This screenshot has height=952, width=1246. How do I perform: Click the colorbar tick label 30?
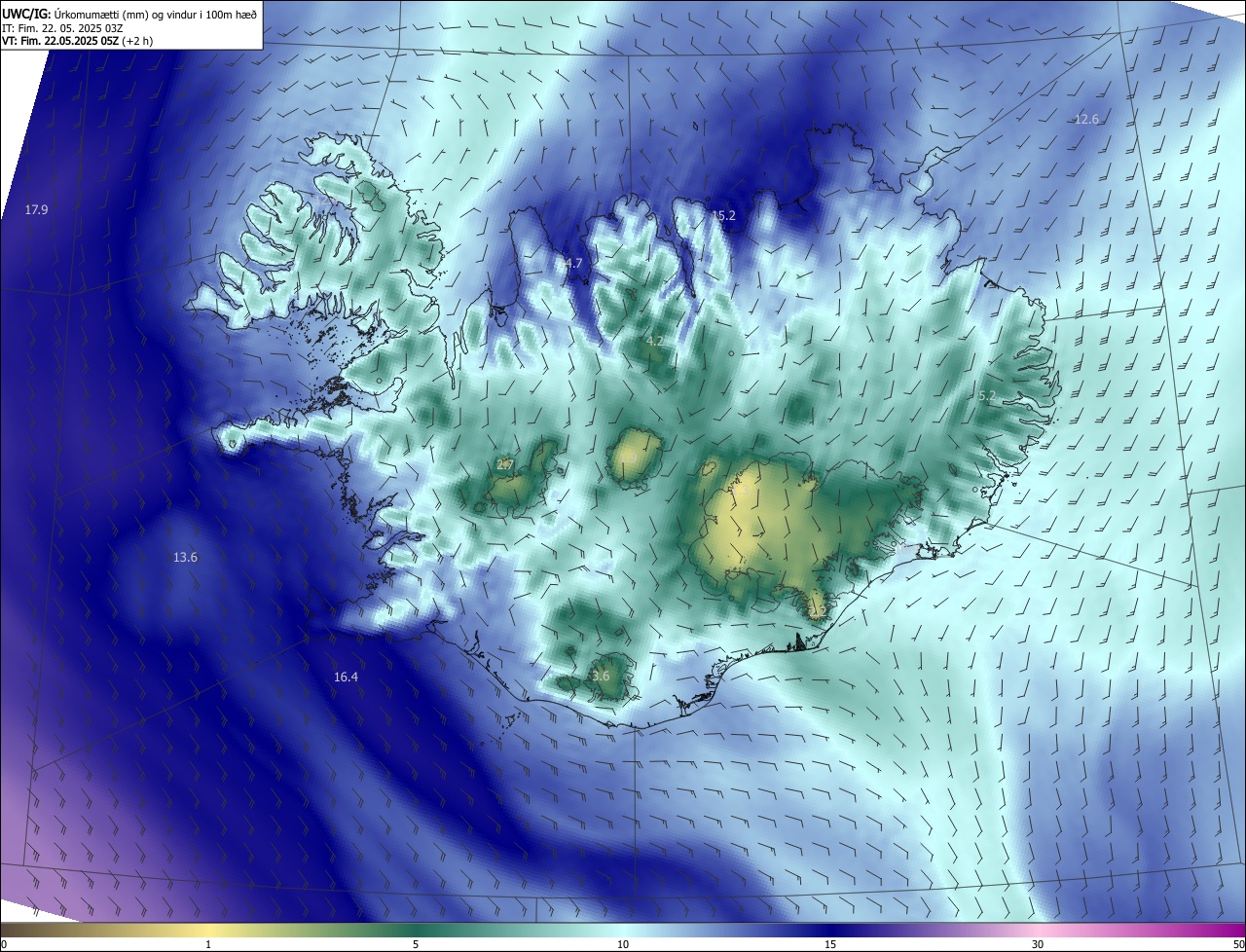[1038, 944]
